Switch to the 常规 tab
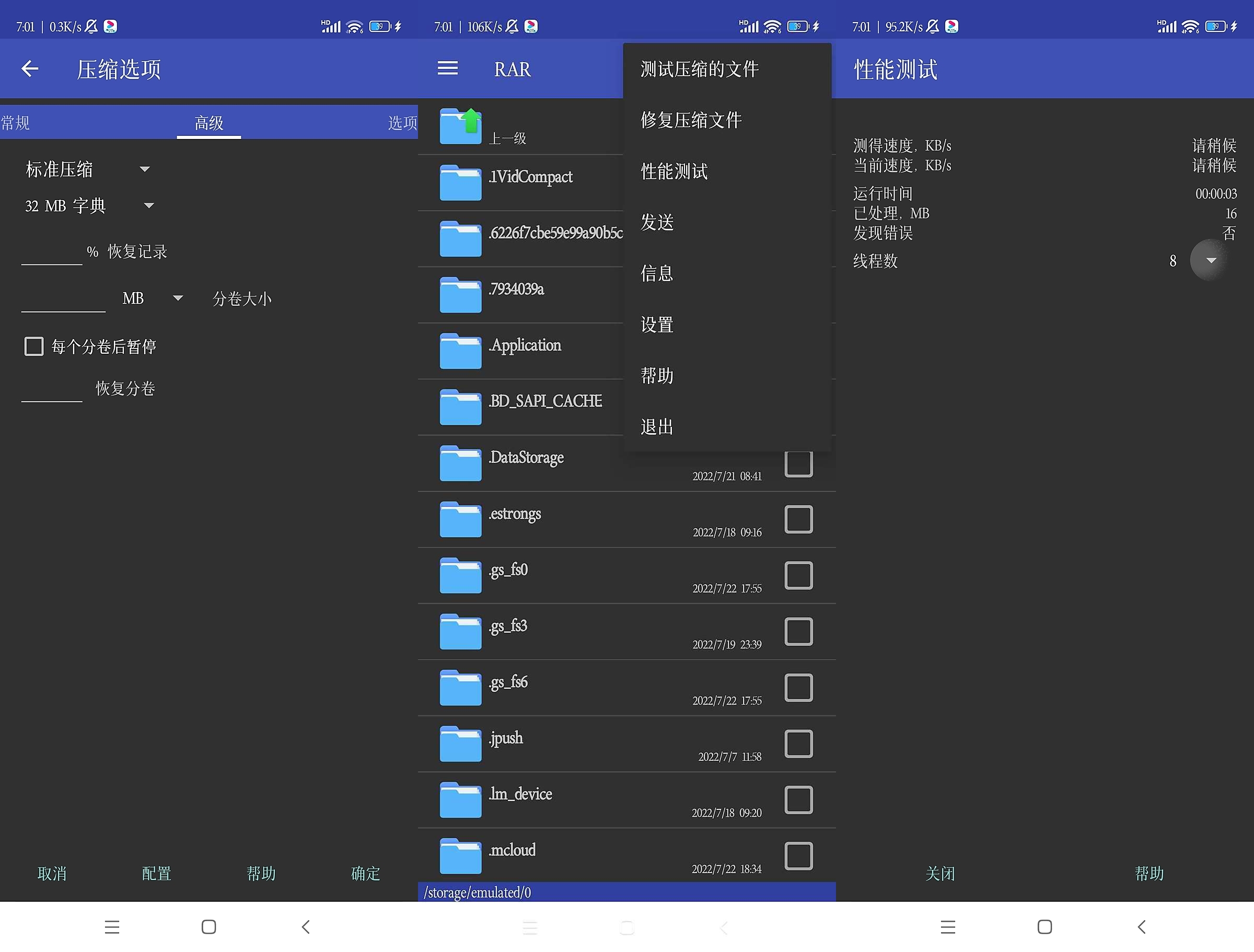 click(16, 122)
